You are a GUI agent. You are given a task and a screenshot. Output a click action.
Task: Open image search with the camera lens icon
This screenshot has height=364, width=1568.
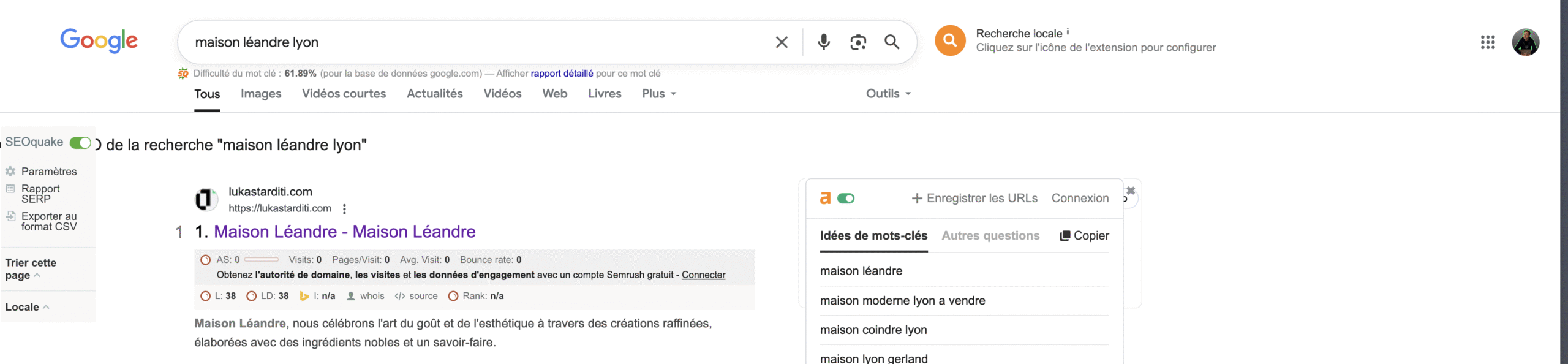858,42
